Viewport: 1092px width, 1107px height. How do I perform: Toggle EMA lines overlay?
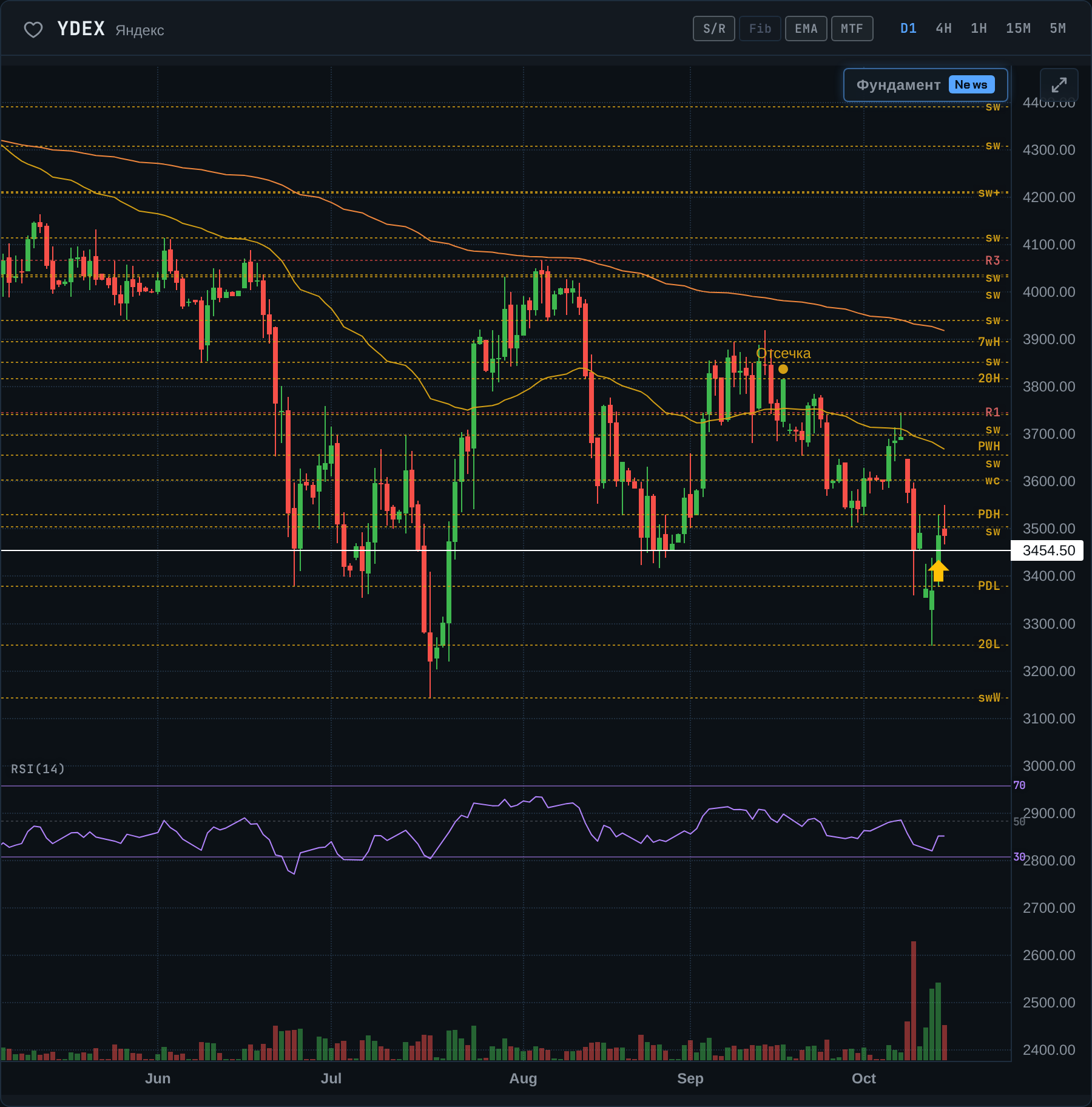click(x=806, y=29)
